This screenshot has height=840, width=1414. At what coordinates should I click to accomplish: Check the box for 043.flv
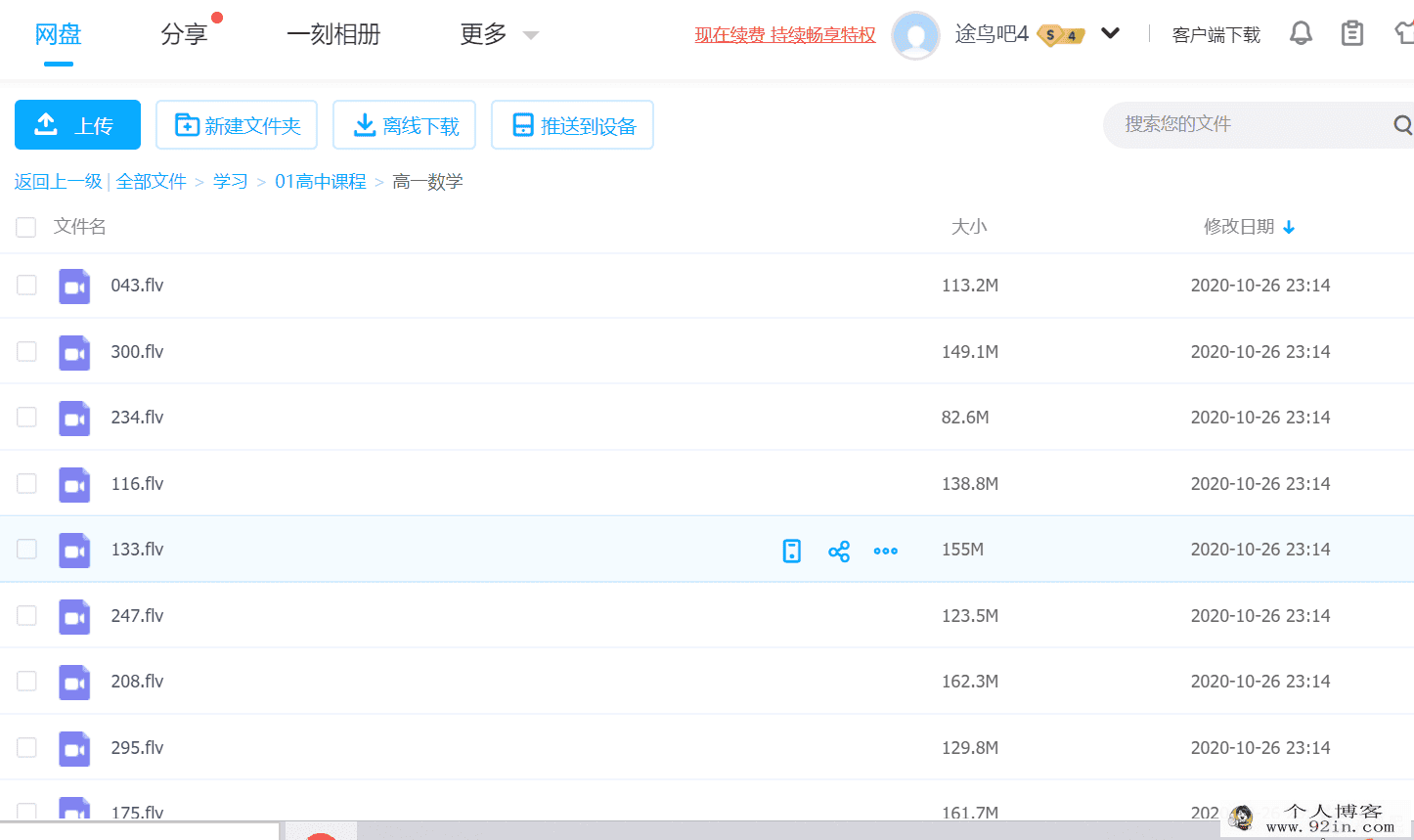(26, 285)
